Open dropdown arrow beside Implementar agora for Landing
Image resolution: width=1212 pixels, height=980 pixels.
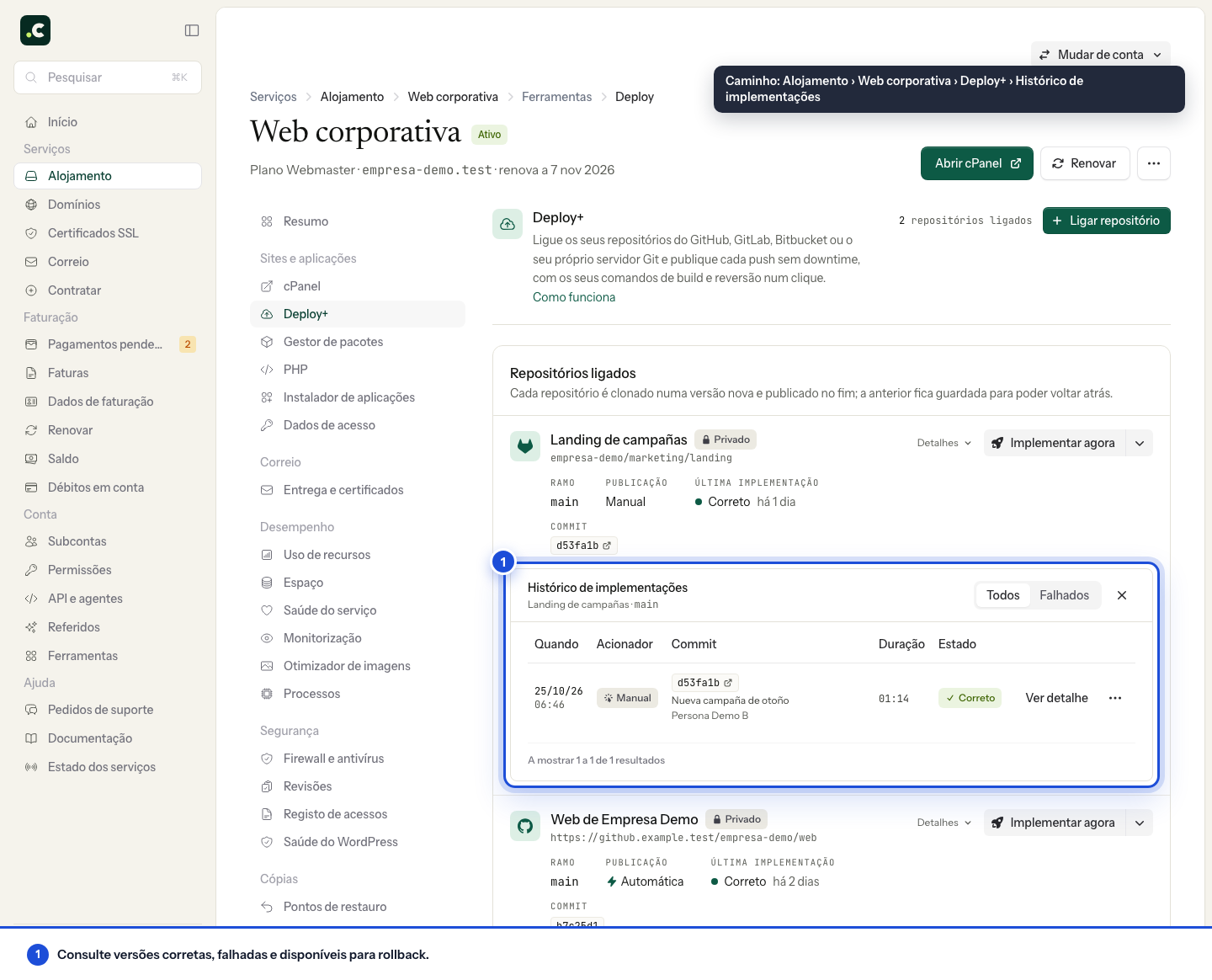tap(1140, 443)
